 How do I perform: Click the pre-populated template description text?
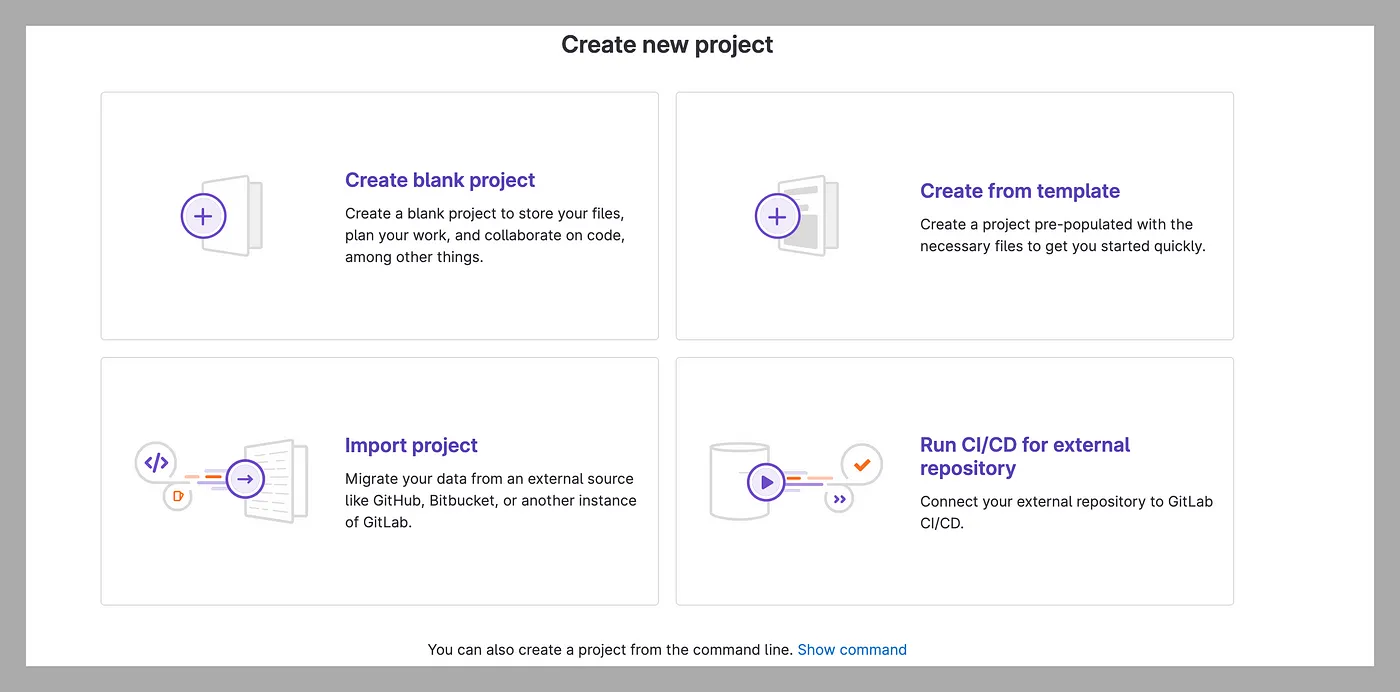click(1063, 235)
